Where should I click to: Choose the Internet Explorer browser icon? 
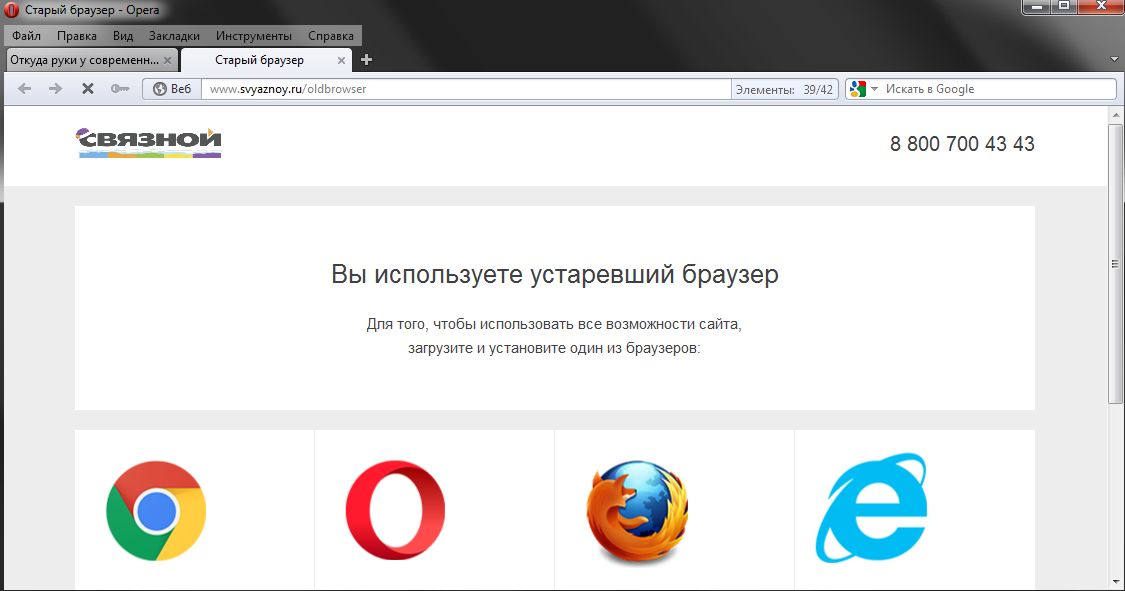(871, 508)
